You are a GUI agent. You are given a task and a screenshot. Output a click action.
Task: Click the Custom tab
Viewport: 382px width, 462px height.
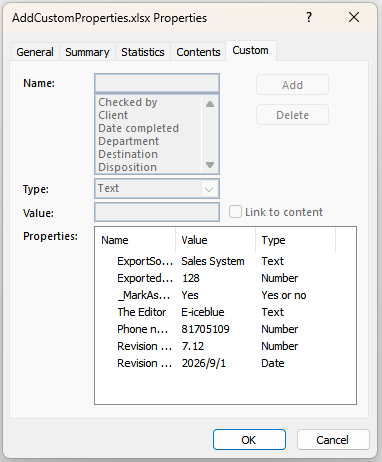(x=250, y=50)
